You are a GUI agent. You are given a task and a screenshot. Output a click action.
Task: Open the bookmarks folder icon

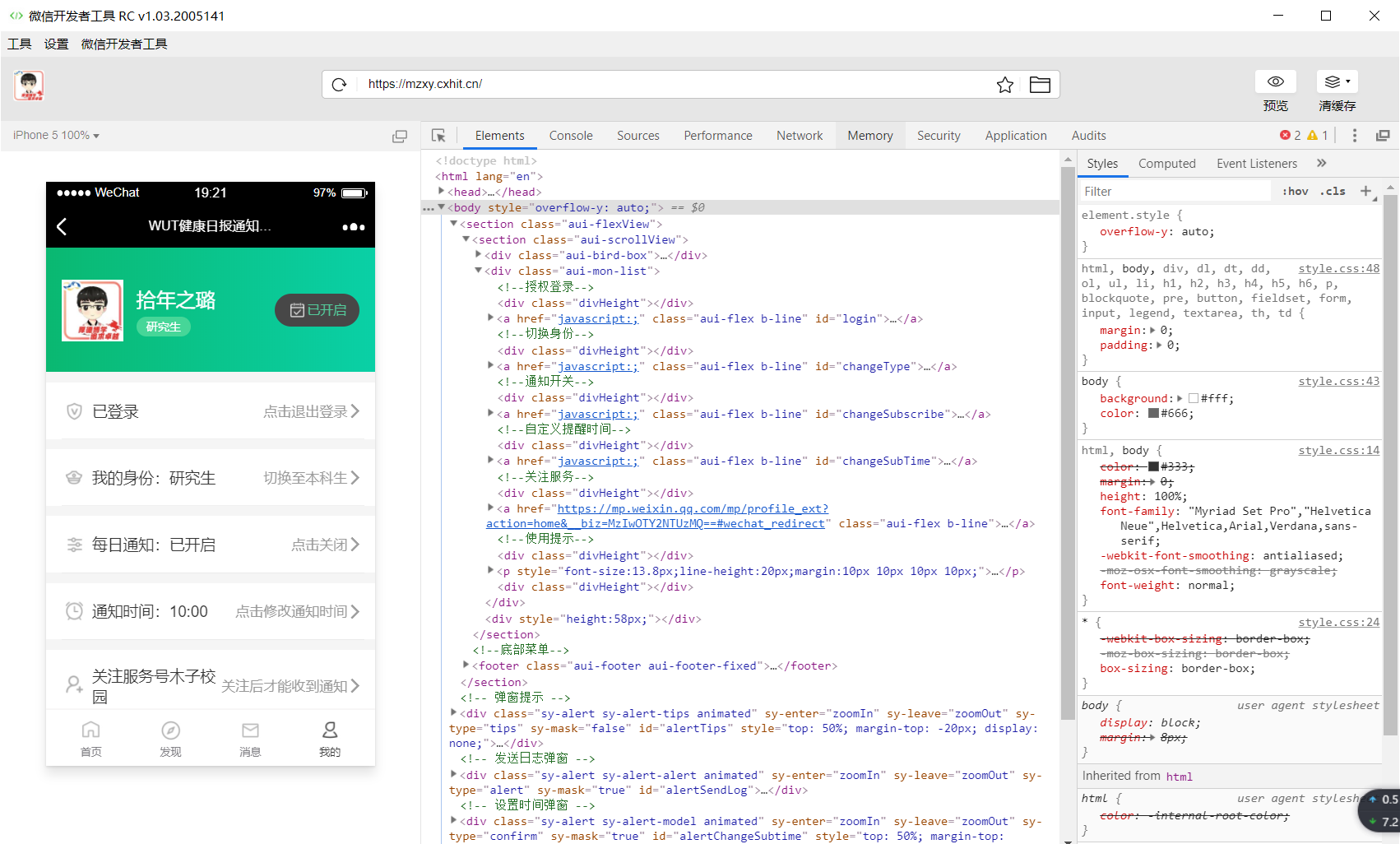tap(1040, 85)
